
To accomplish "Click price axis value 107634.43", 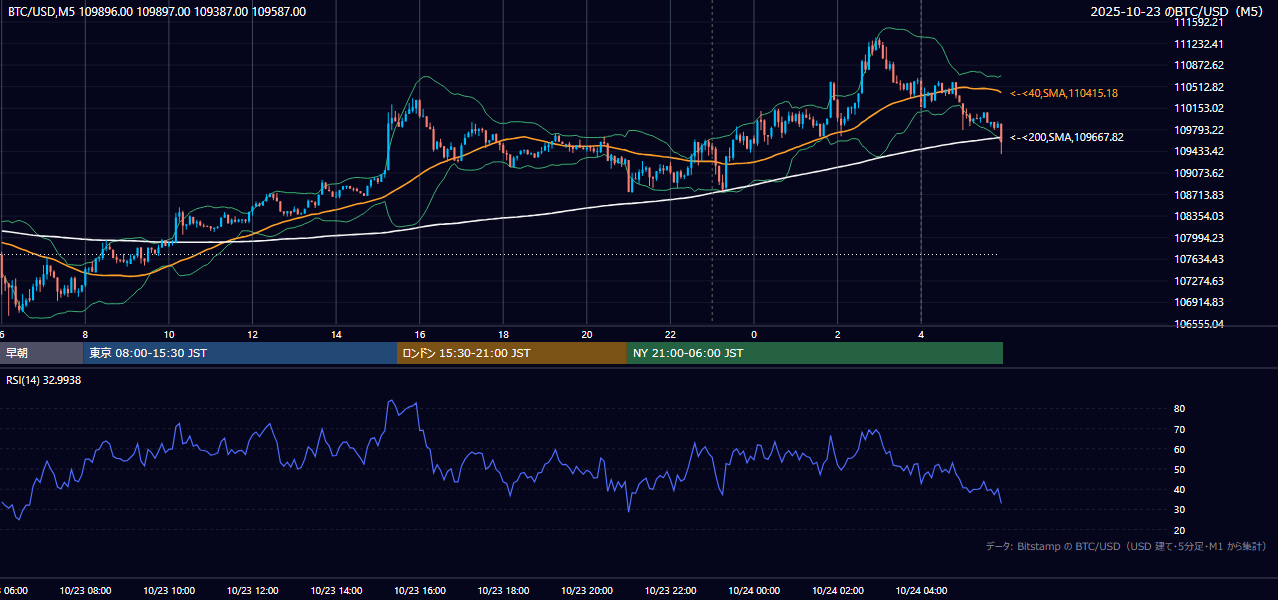I will tap(1199, 259).
